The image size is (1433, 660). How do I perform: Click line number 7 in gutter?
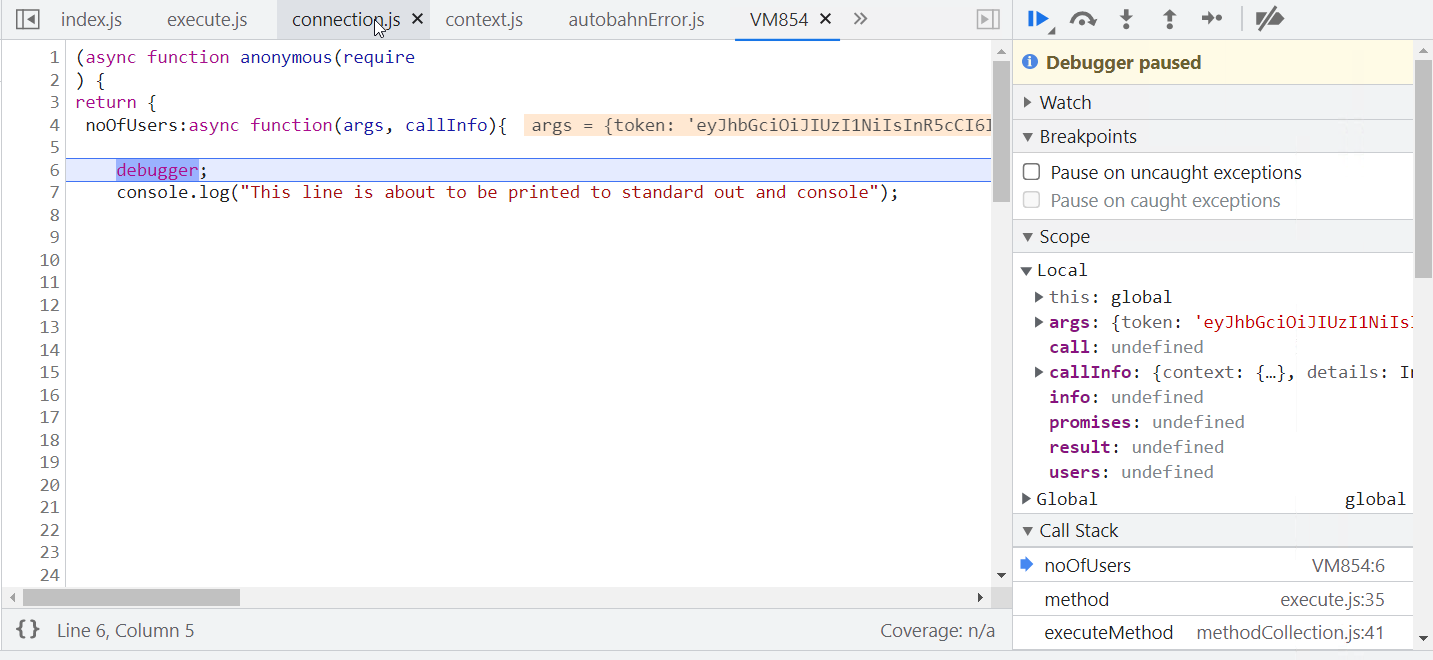point(55,192)
